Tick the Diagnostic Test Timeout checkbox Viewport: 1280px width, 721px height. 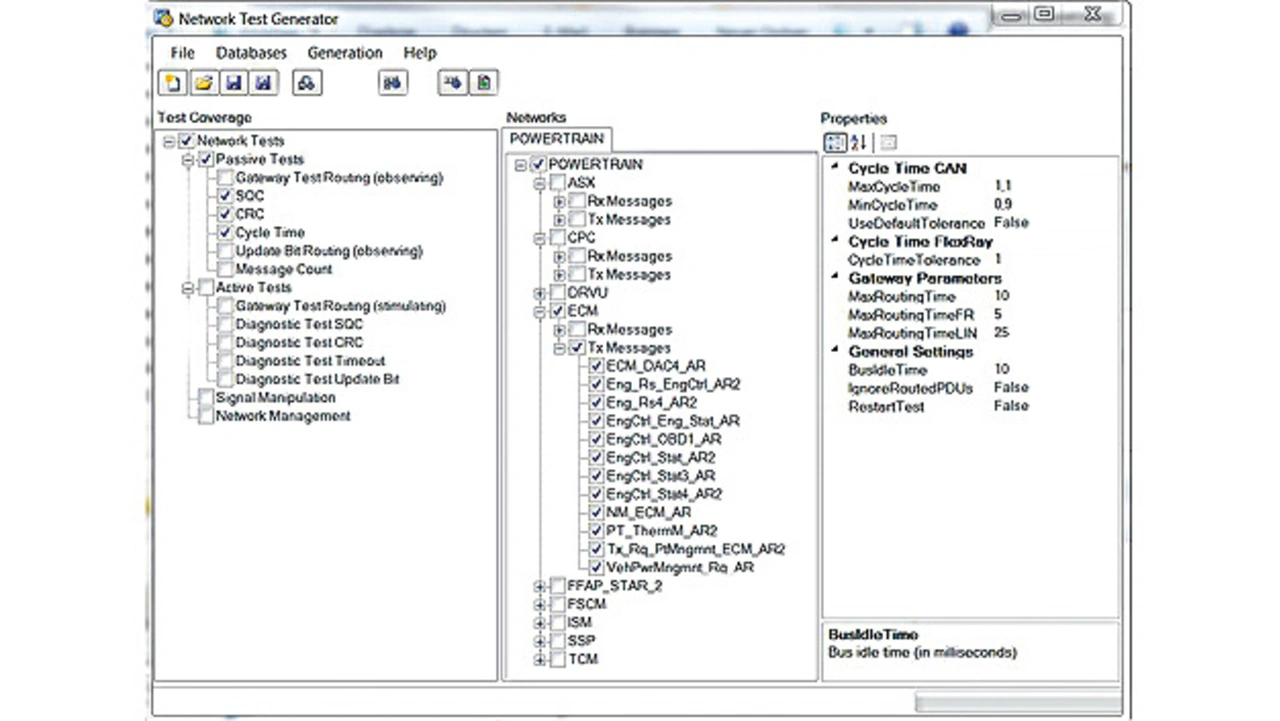click(225, 361)
